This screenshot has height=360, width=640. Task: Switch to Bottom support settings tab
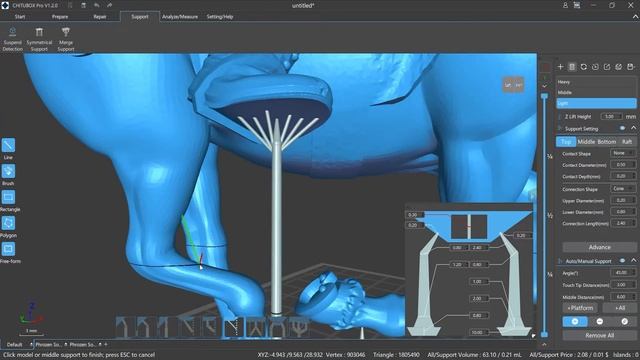(607, 142)
